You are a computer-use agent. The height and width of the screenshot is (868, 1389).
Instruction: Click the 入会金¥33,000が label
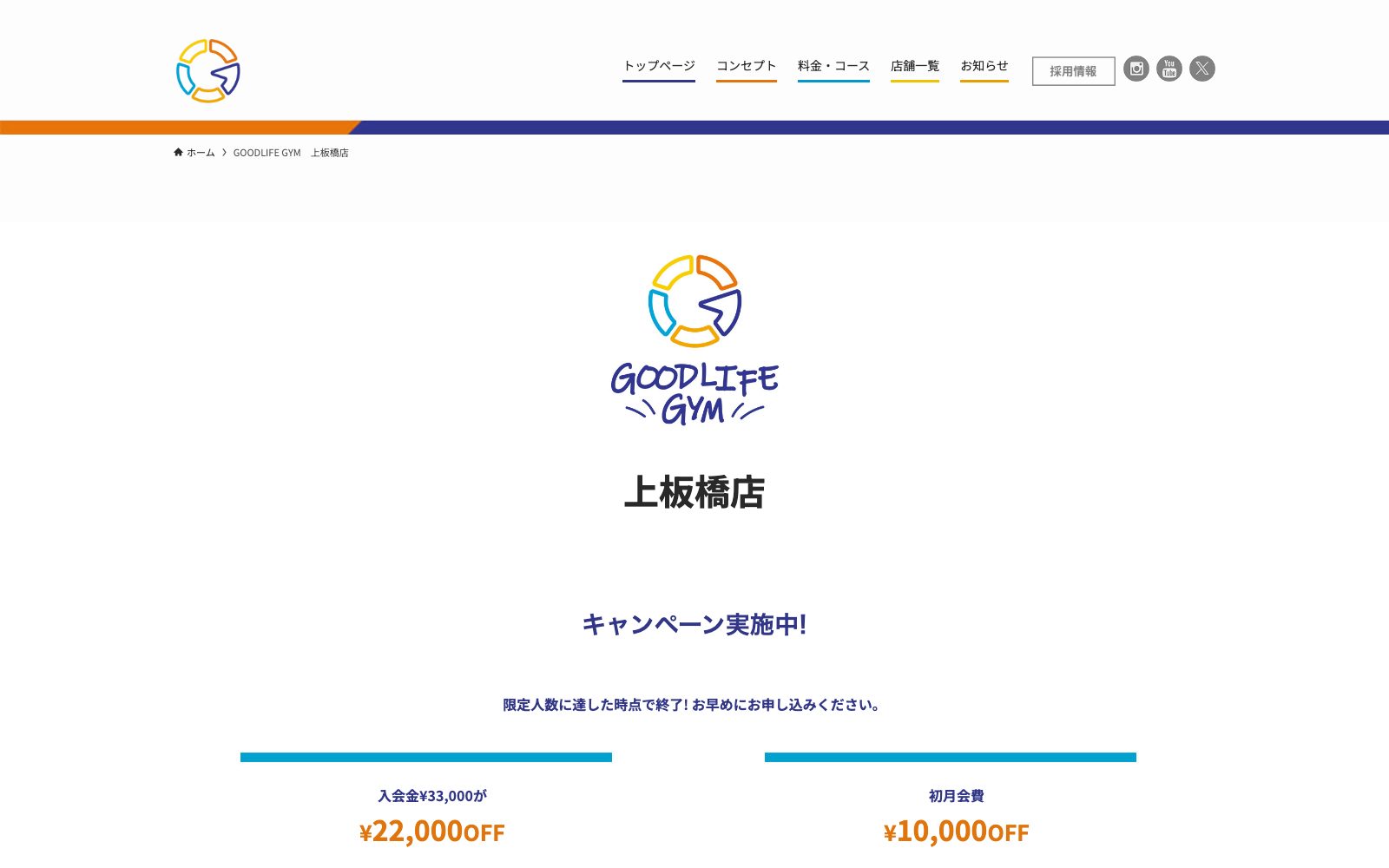tap(432, 796)
